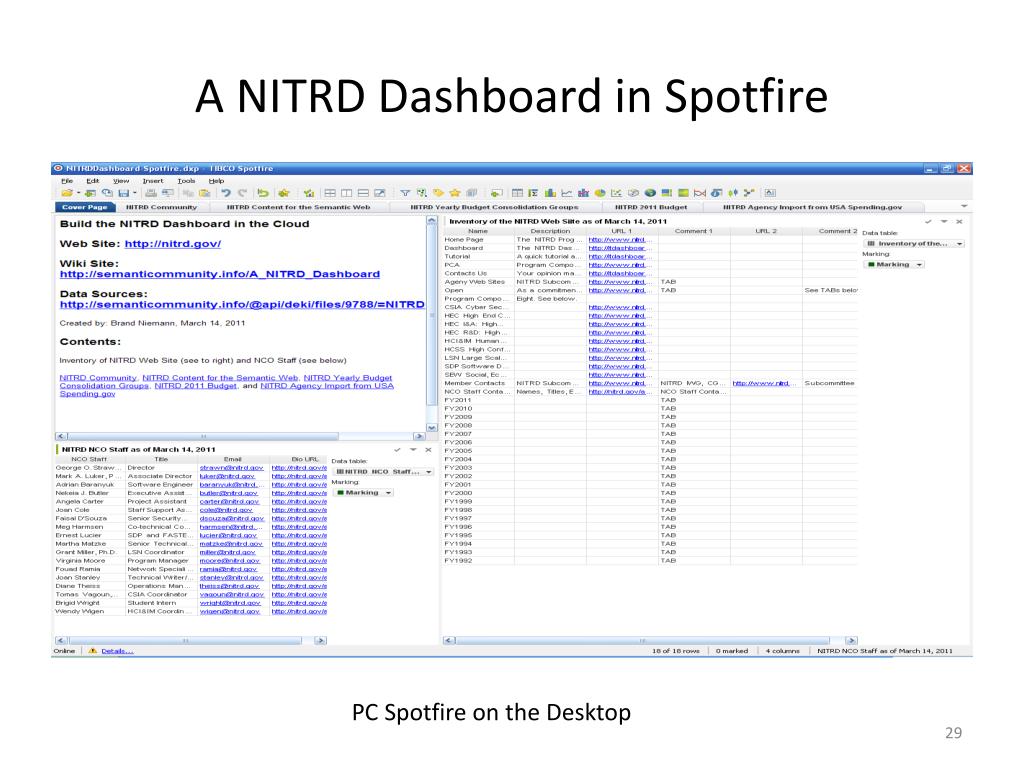Open the Insert menu

[153, 181]
